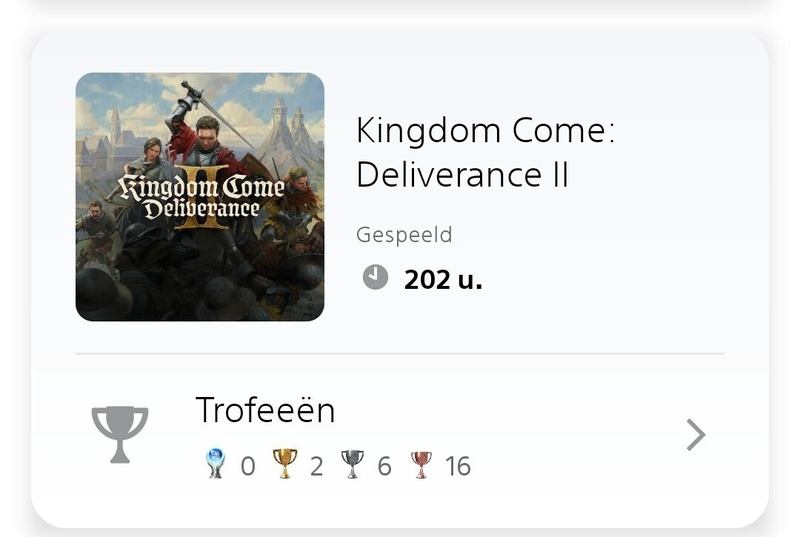Select the gold trophy count 2
The image size is (800, 537).
point(316,466)
